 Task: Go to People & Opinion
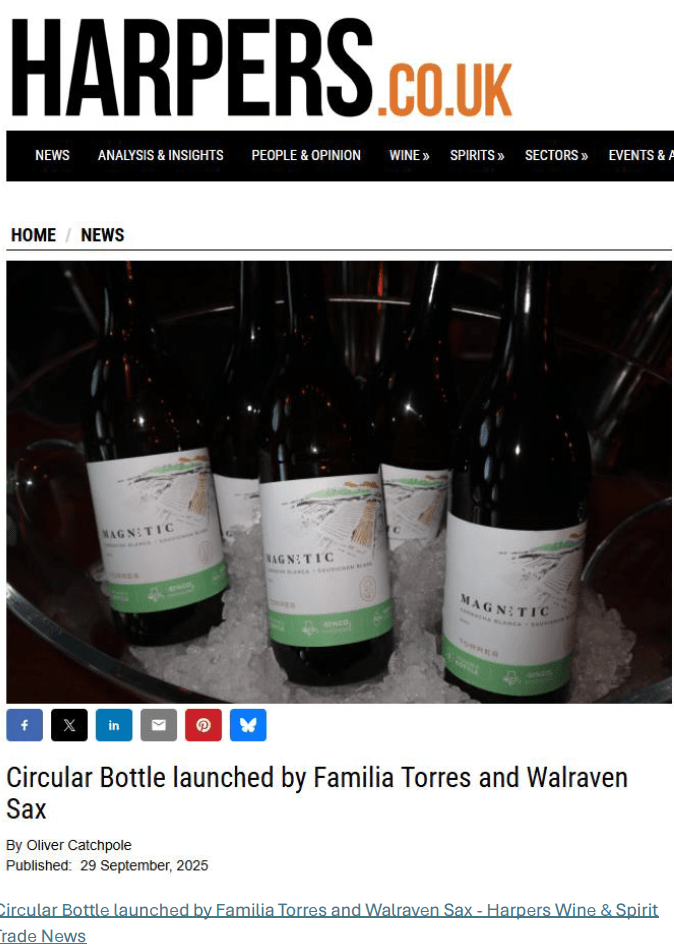306,155
